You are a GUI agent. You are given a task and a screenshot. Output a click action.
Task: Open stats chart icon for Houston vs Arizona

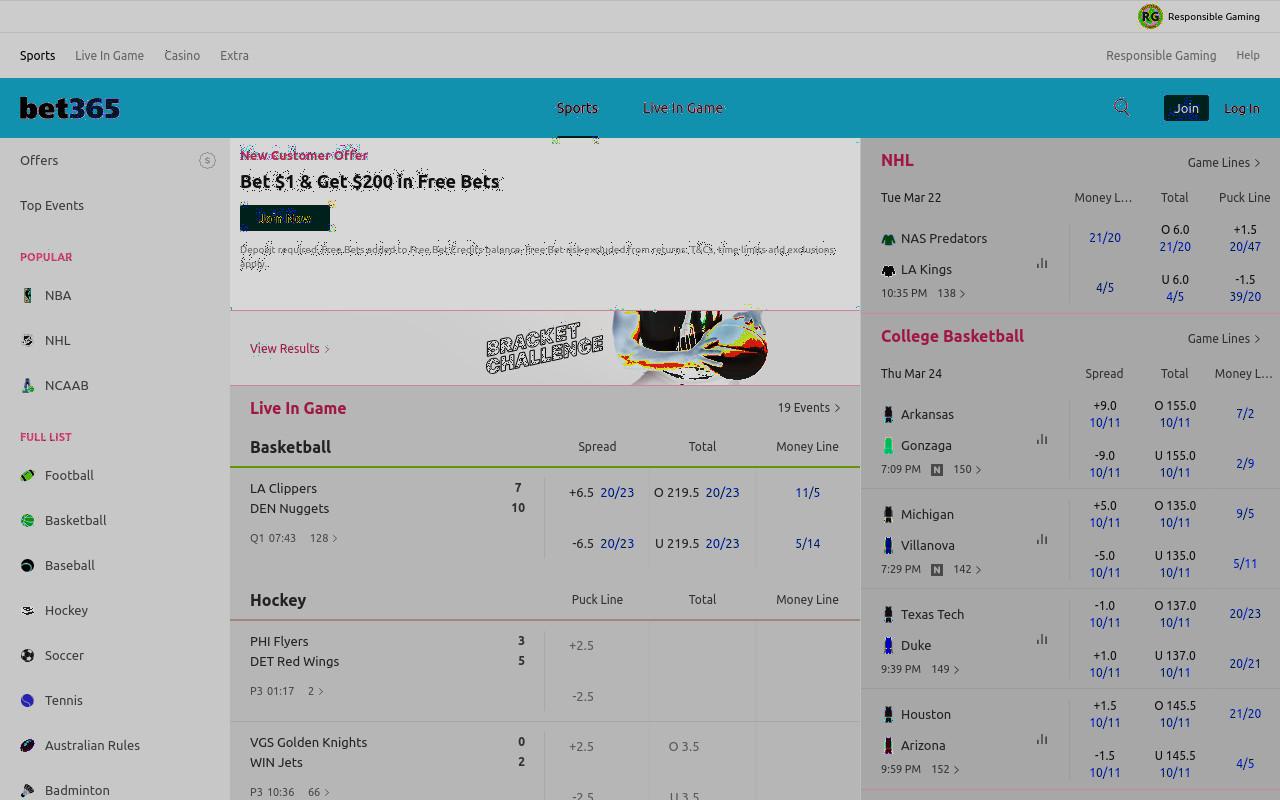coord(1042,739)
